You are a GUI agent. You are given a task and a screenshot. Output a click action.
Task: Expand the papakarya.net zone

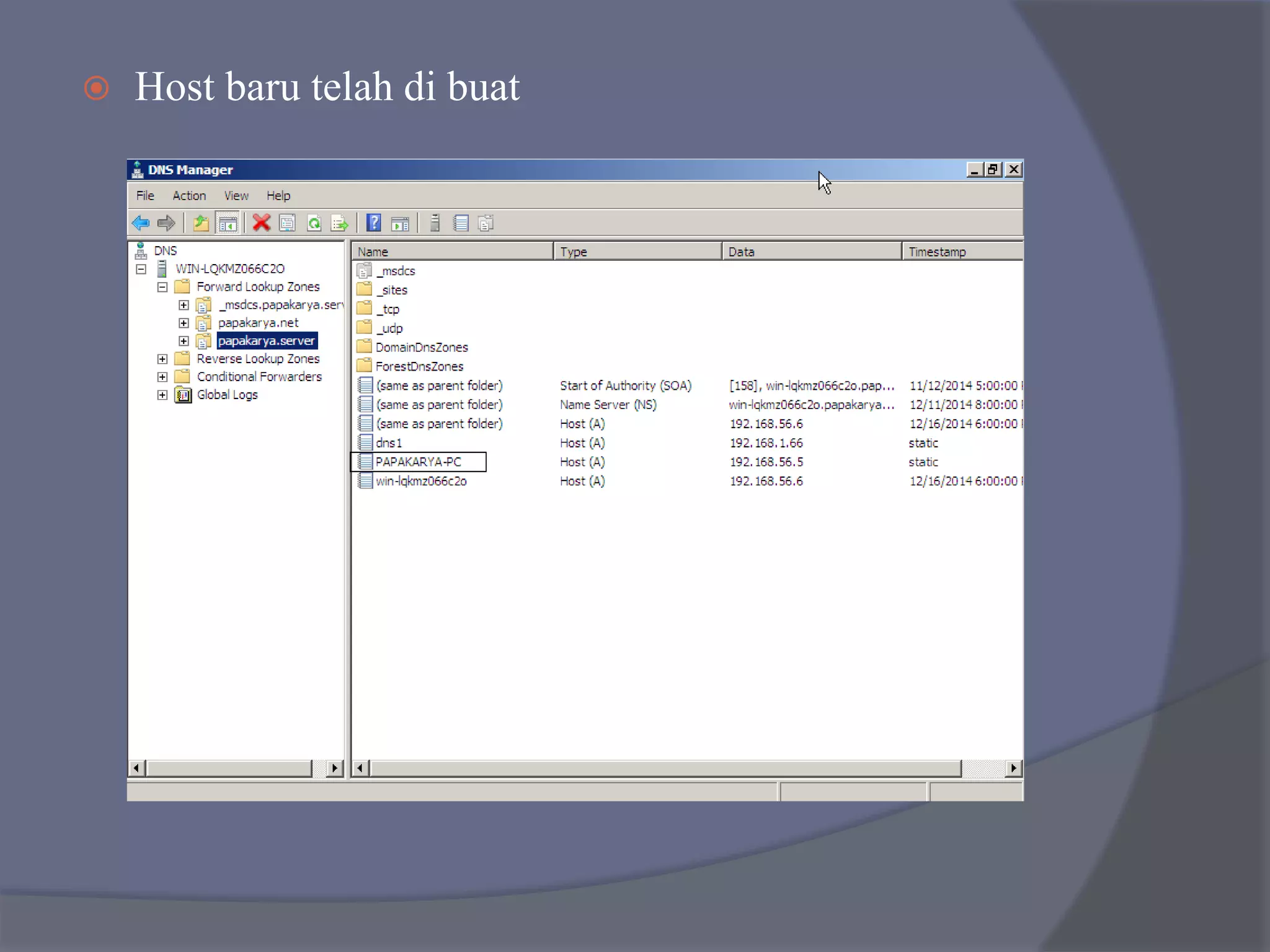(184, 323)
